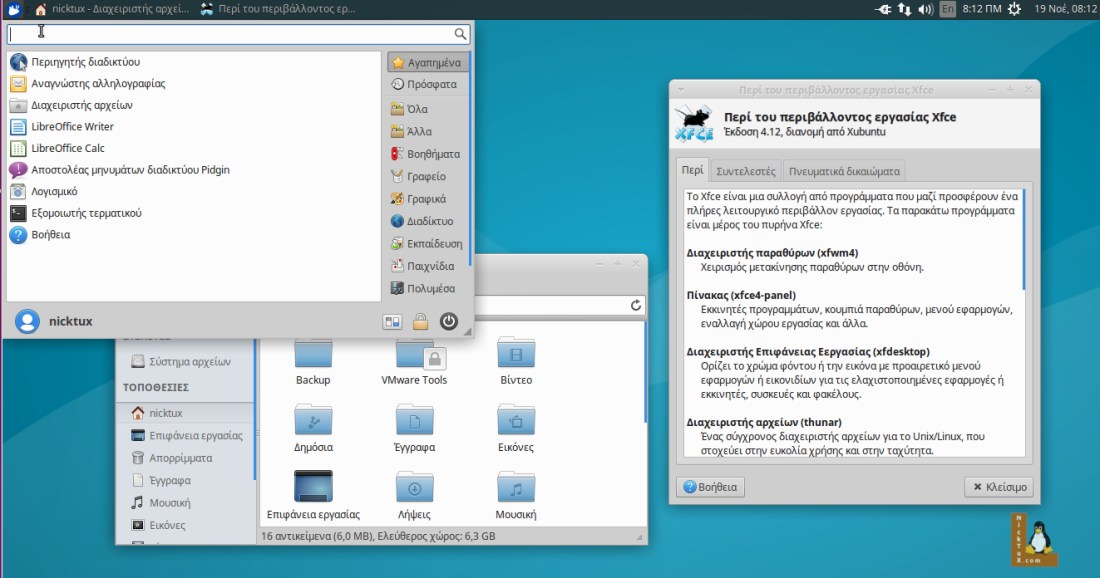Viewport: 1100px width, 578px height.
Task: Open the Περιηγητής διαδικτύου web browser
Action: [85, 62]
